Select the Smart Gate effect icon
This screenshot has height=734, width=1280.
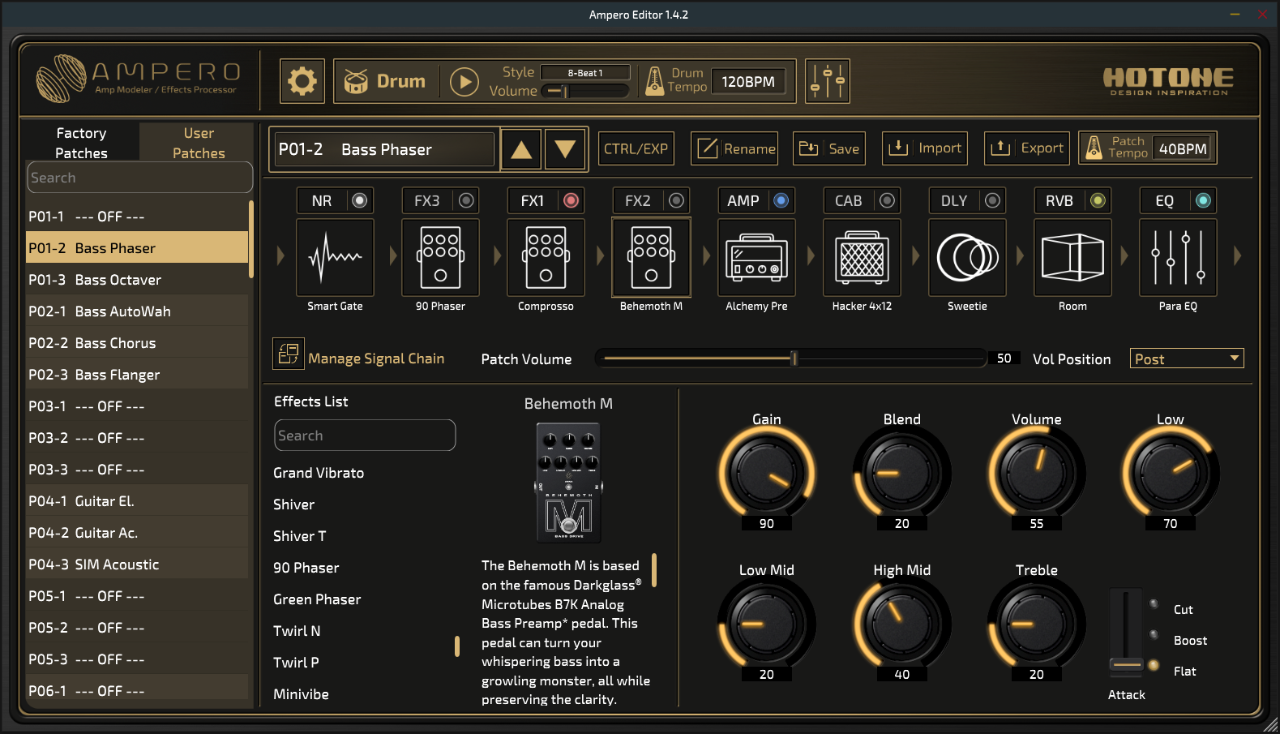click(335, 258)
